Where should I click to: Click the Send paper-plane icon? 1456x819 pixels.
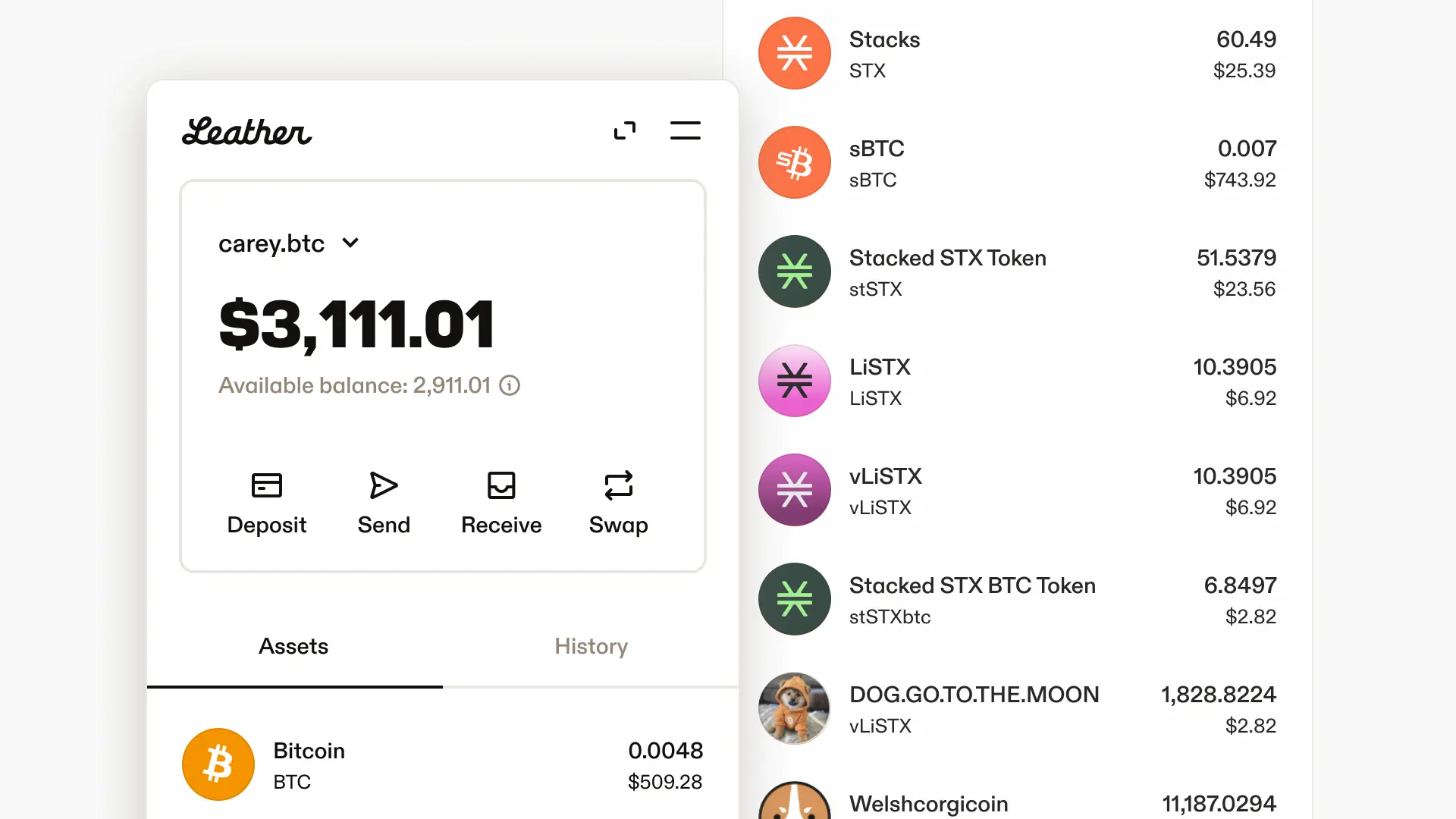pos(383,485)
